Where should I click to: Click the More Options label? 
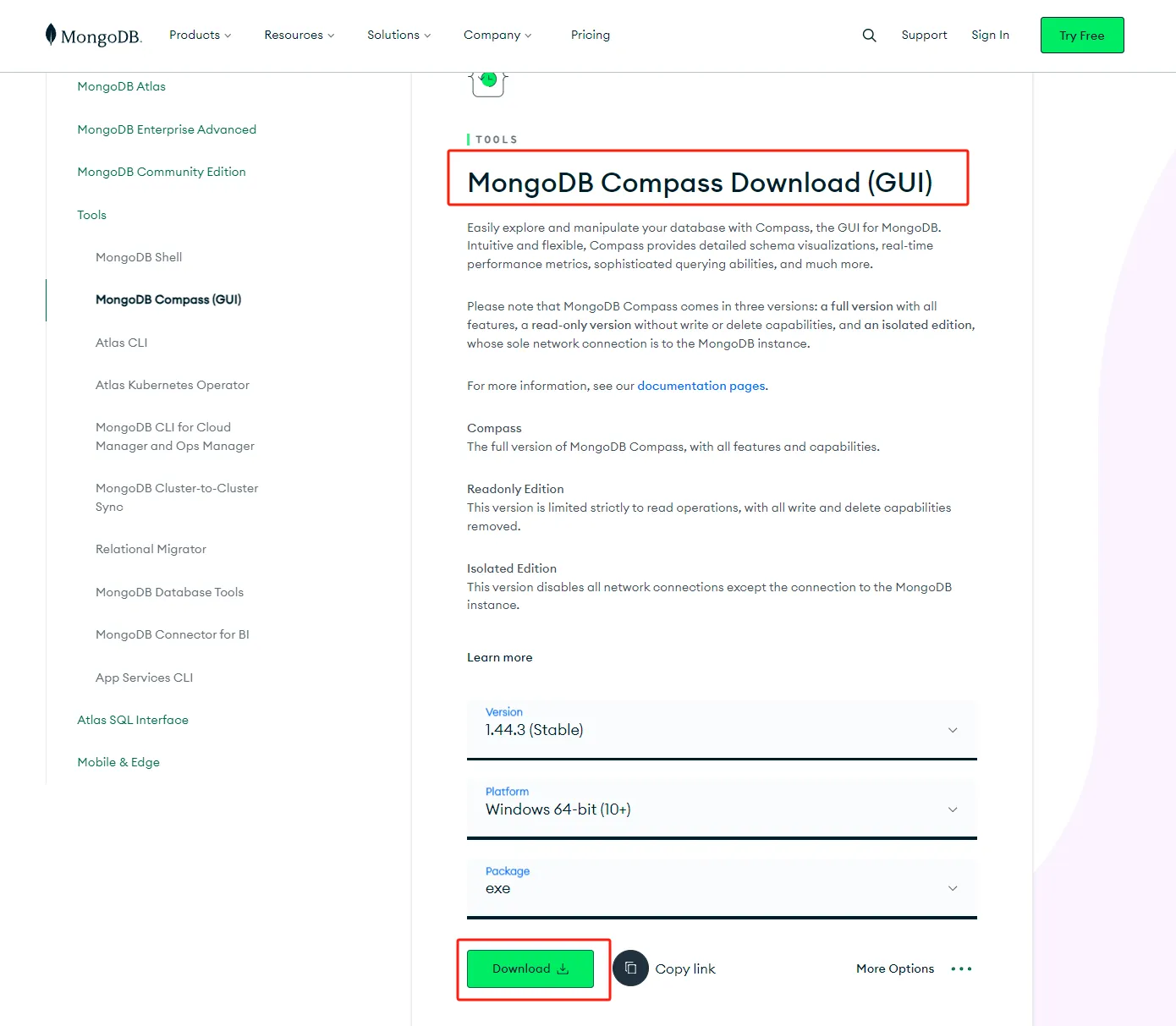pyautogui.click(x=895, y=969)
